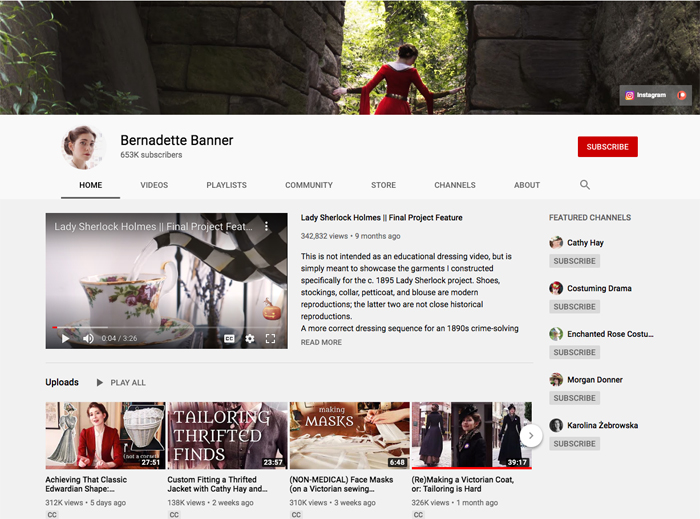Open '(Re)Making a Victorian Coat' title
The image size is (700, 519).
coord(462,484)
